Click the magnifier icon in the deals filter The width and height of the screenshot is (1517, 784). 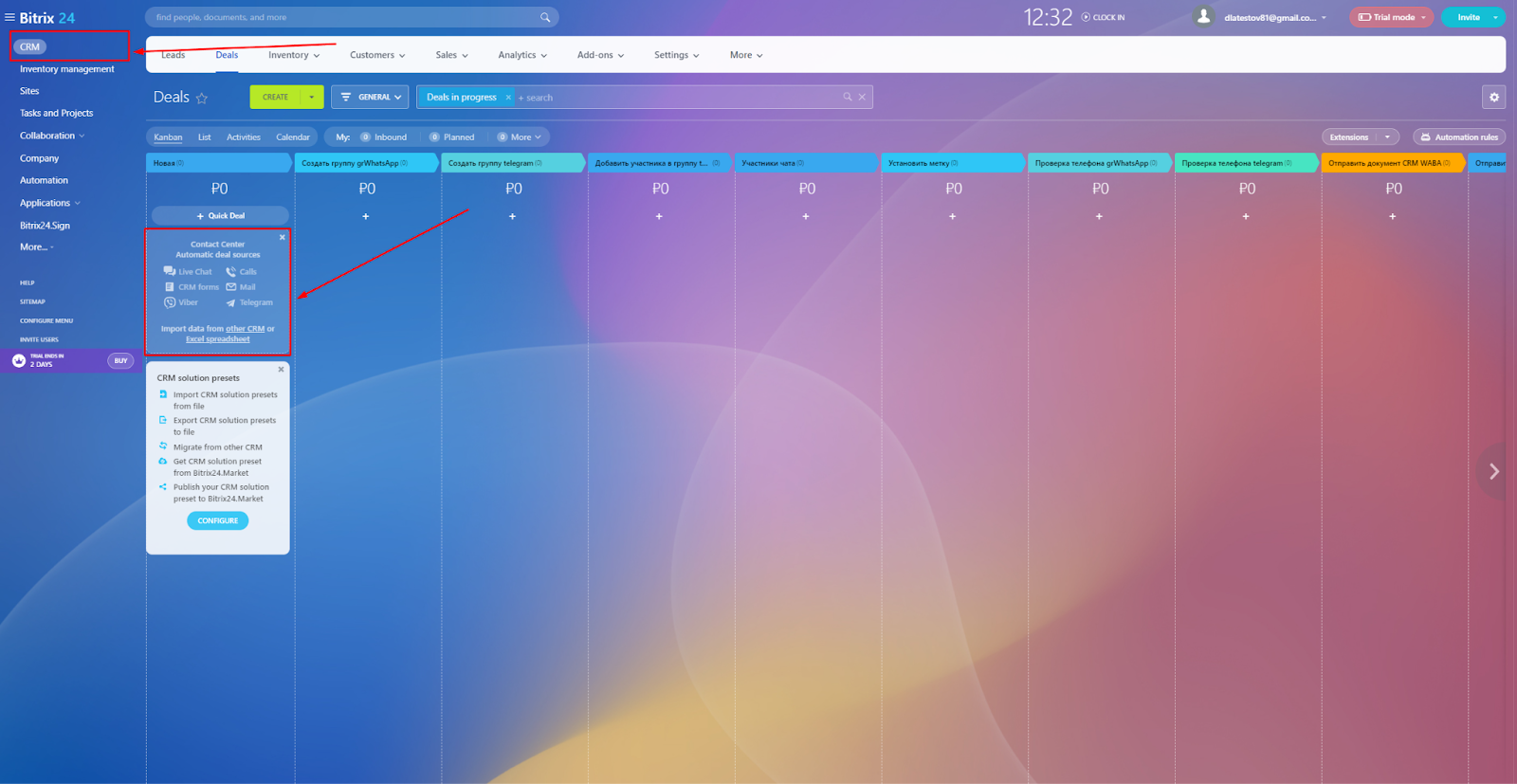(x=848, y=97)
